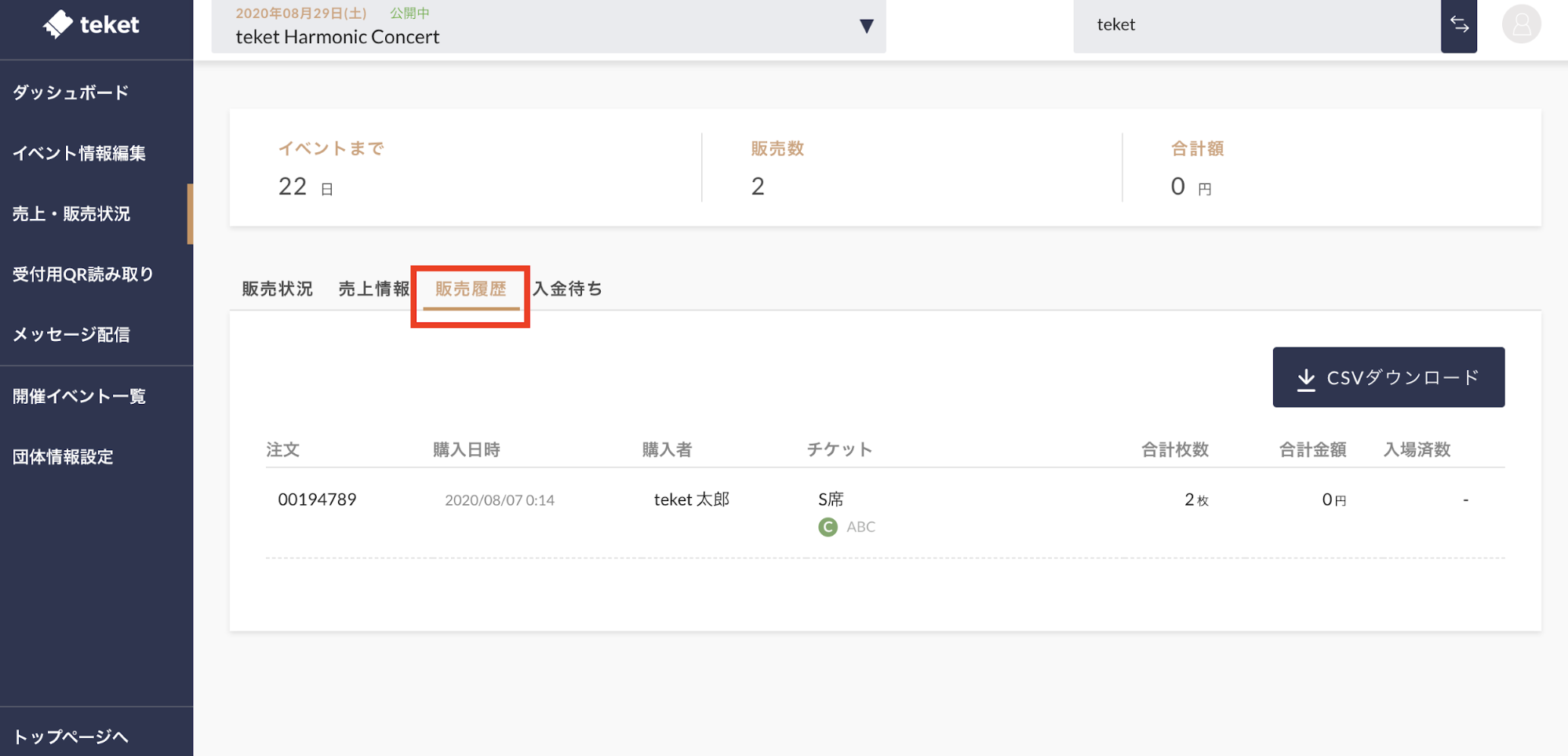Select the 販売履歴 tab
Image resolution: width=1568 pixels, height=756 pixels.
coord(471,289)
